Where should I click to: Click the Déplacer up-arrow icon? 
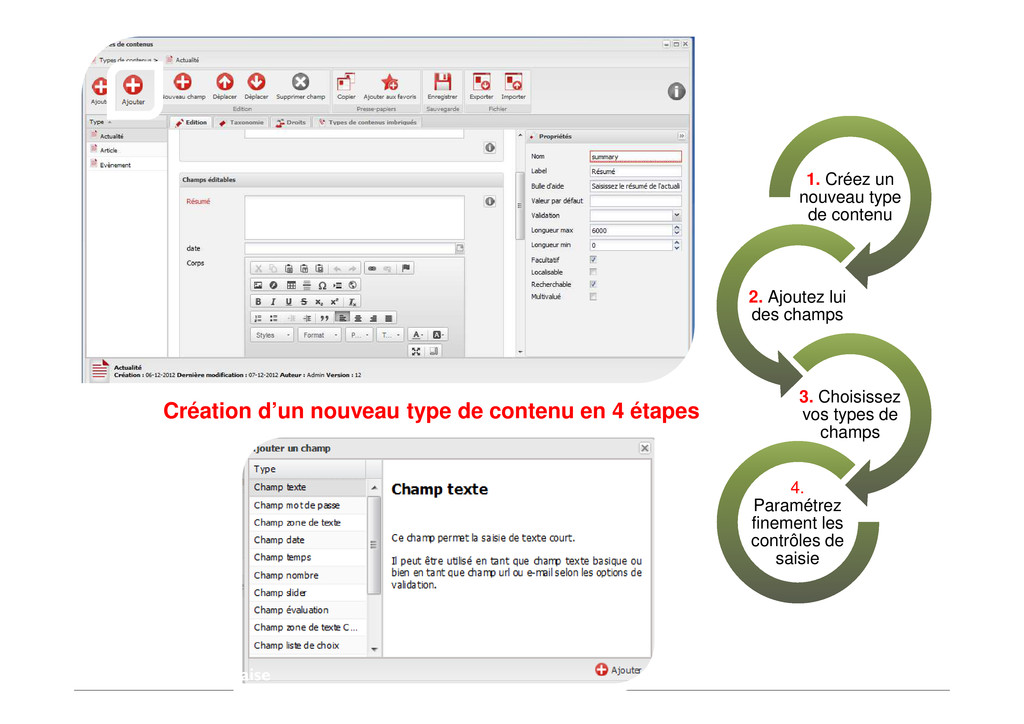coord(225,82)
